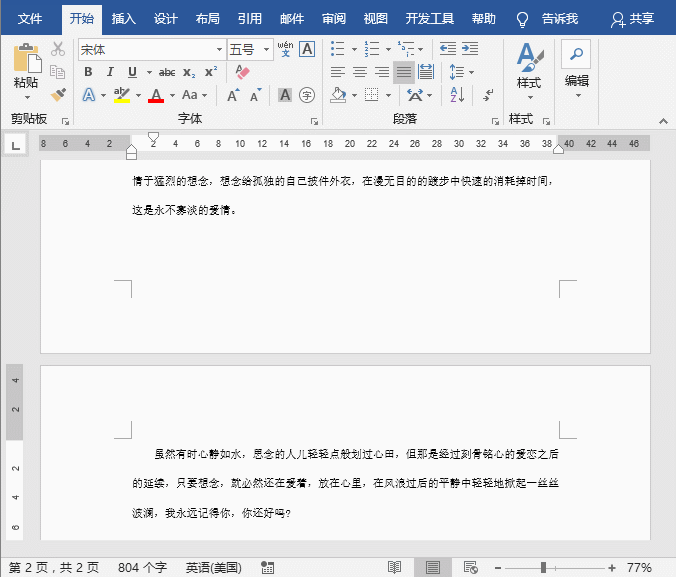Click the character border A icon
The height and width of the screenshot is (577, 676).
(307, 49)
